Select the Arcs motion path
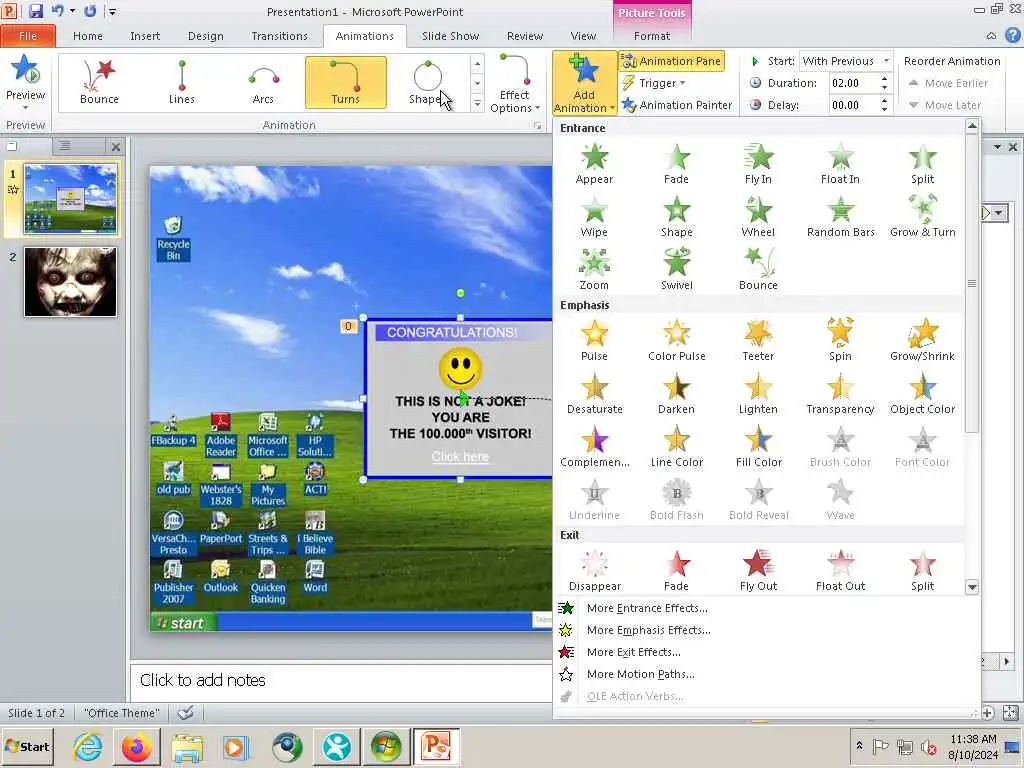 click(263, 82)
